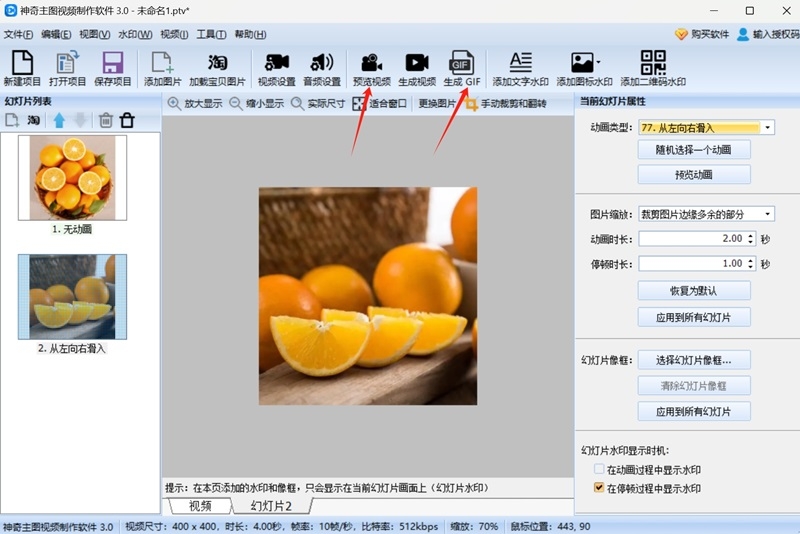Fit image to window 适合窗口
This screenshot has height=534, width=800.
point(380,104)
